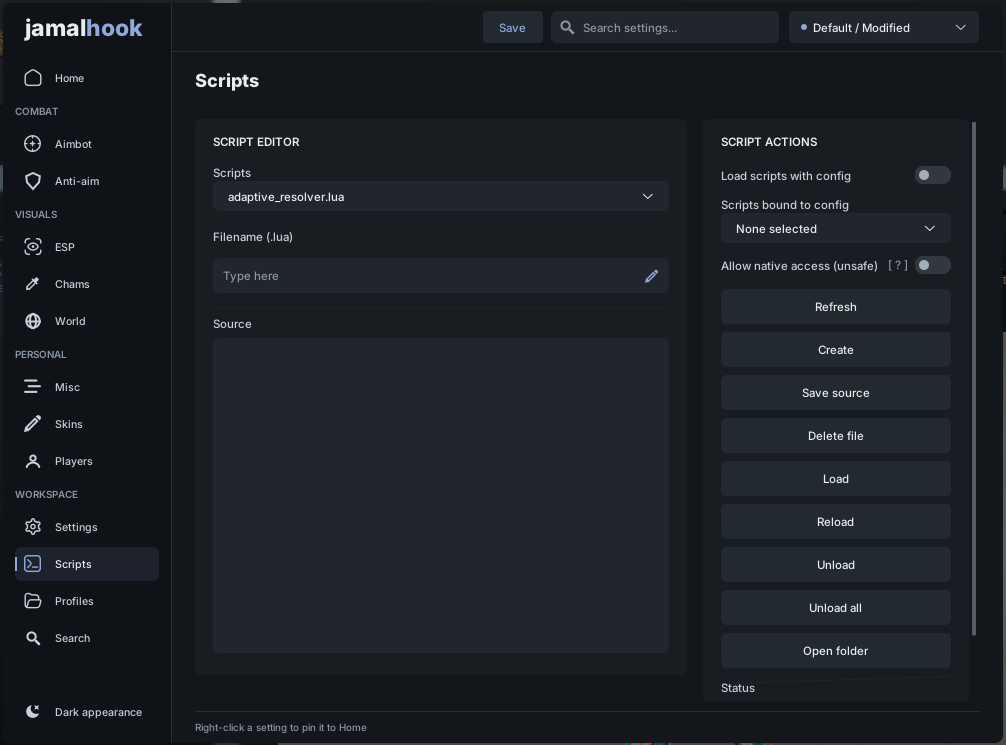Click the Profiles folder icon
Viewport: 1006px width, 745px height.
tap(33, 601)
